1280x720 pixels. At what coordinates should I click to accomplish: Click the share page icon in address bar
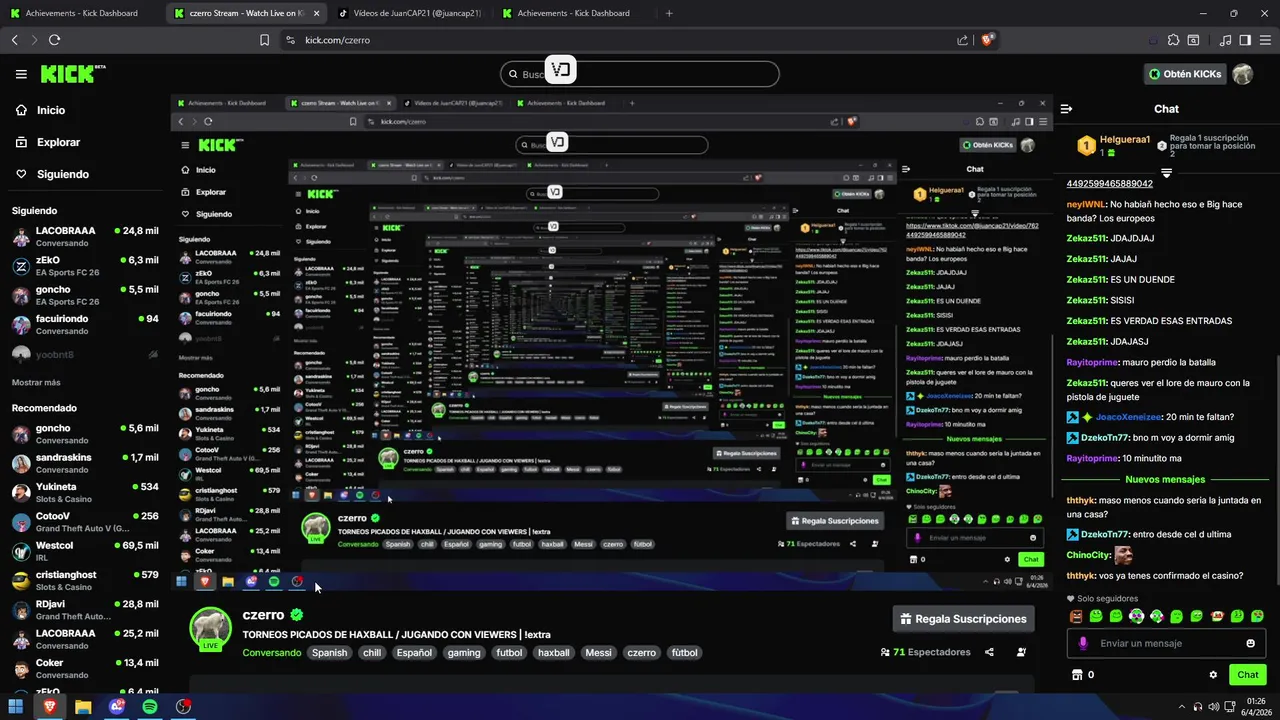(962, 40)
